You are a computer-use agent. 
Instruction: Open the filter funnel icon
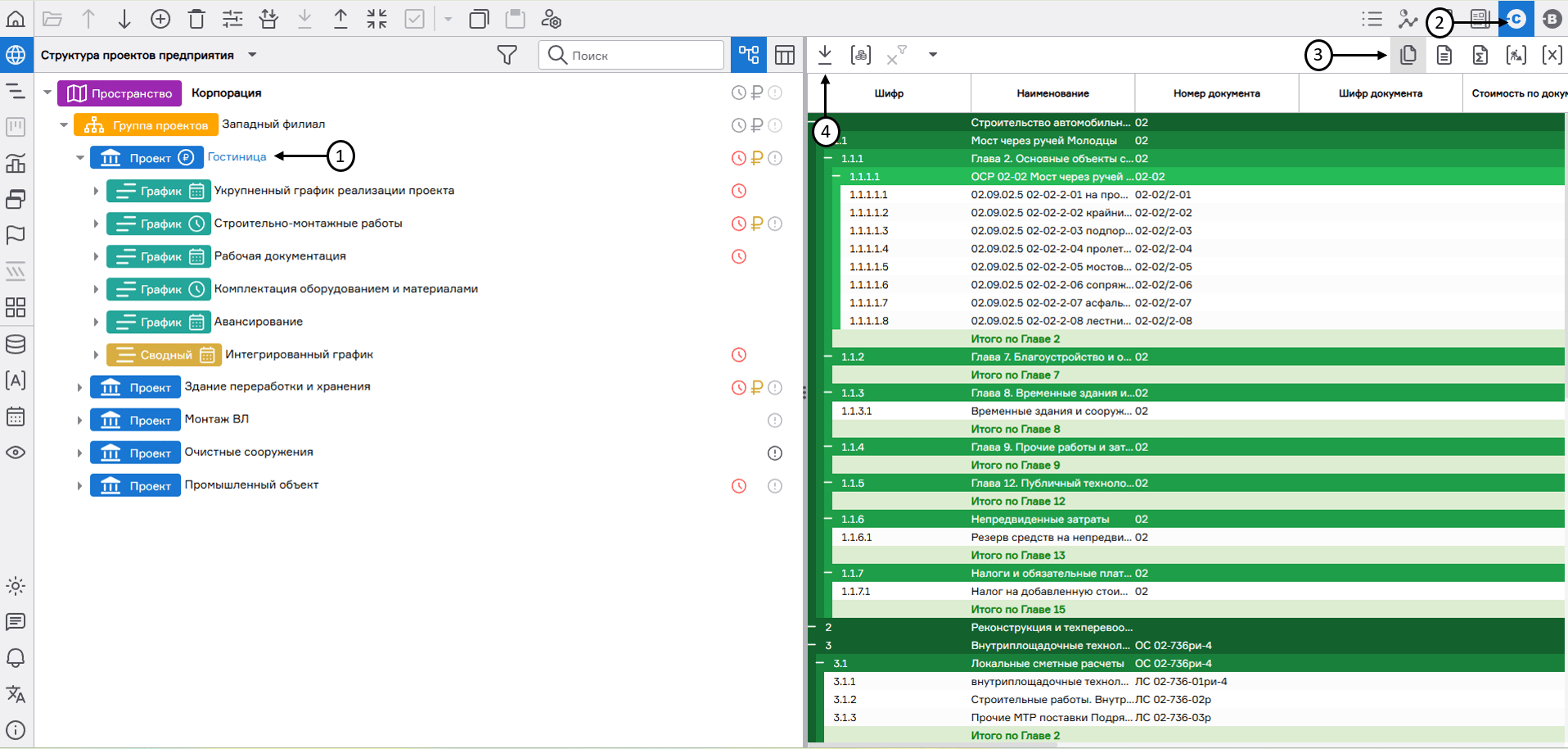507,55
